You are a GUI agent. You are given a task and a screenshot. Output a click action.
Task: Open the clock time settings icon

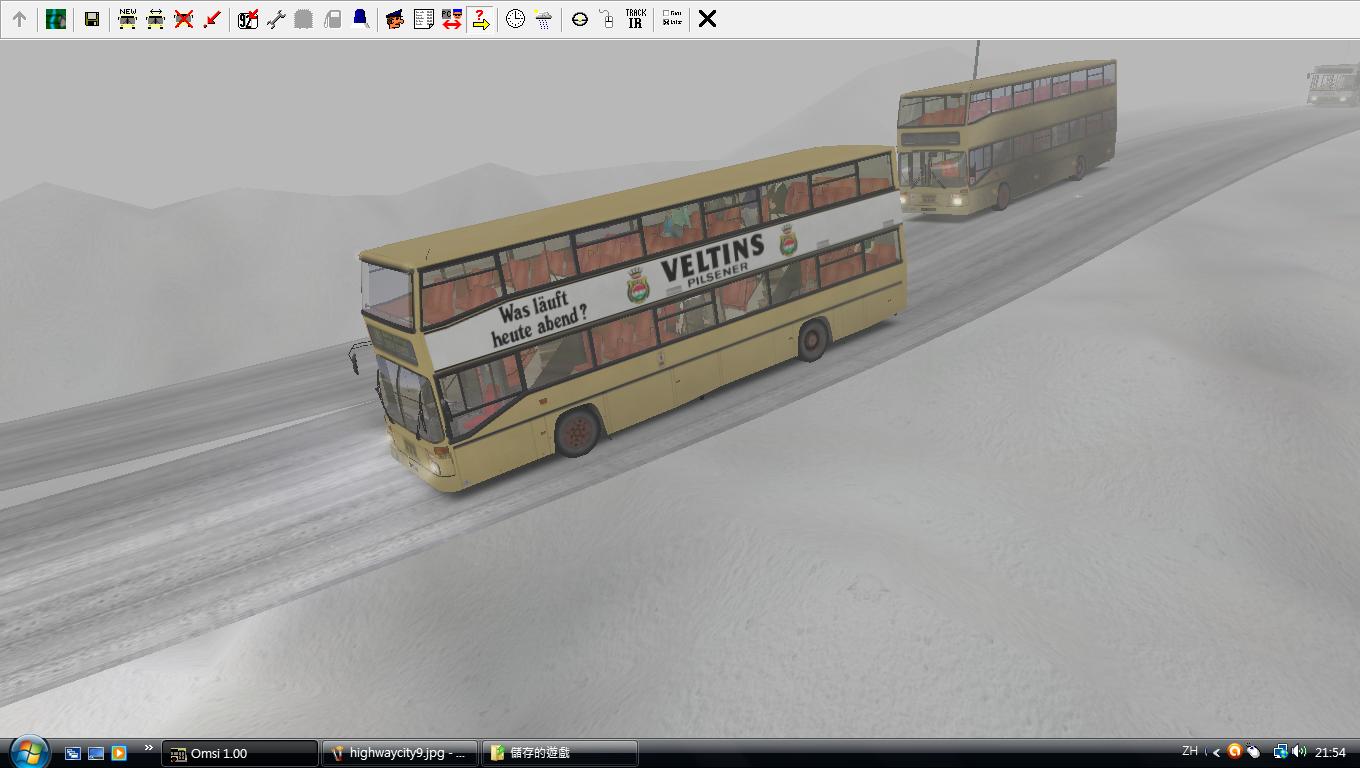515,19
